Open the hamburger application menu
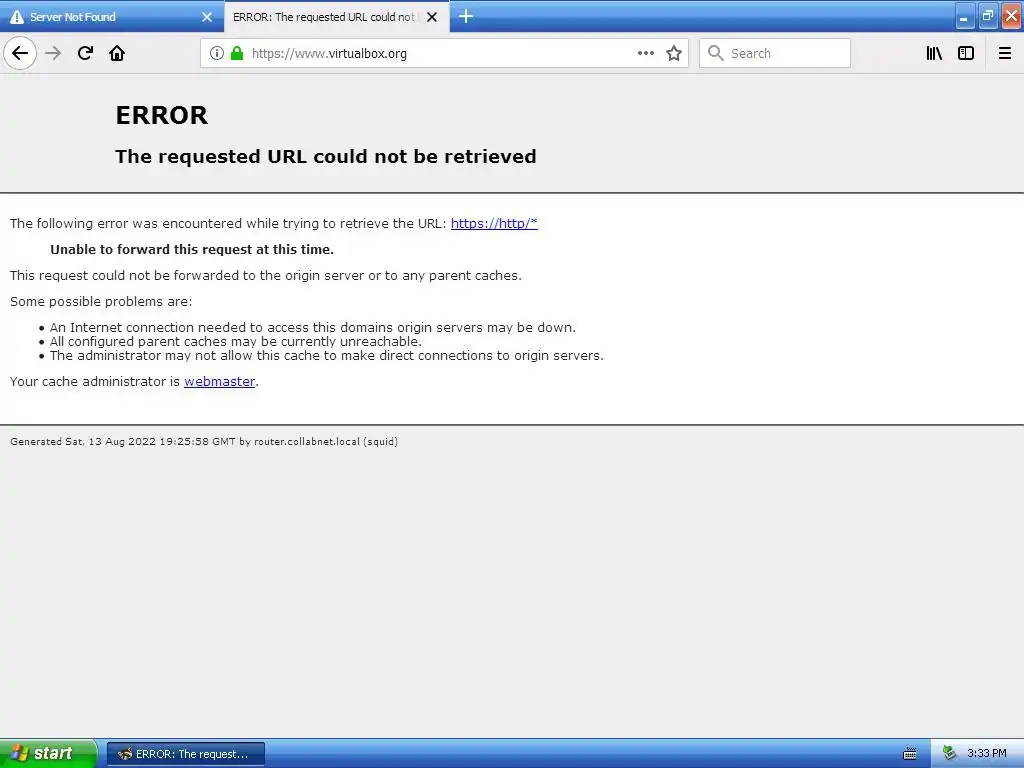 click(x=1005, y=53)
